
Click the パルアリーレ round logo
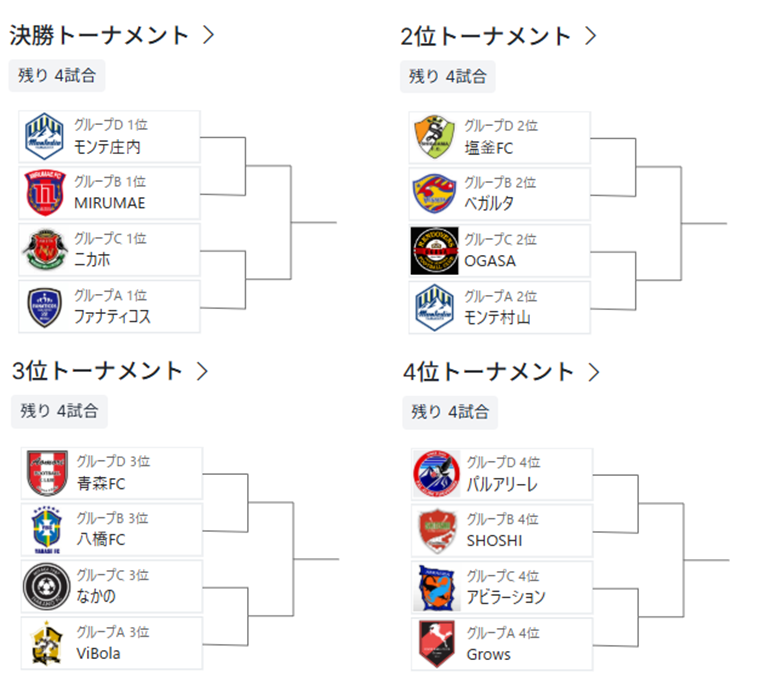[x=437, y=474]
